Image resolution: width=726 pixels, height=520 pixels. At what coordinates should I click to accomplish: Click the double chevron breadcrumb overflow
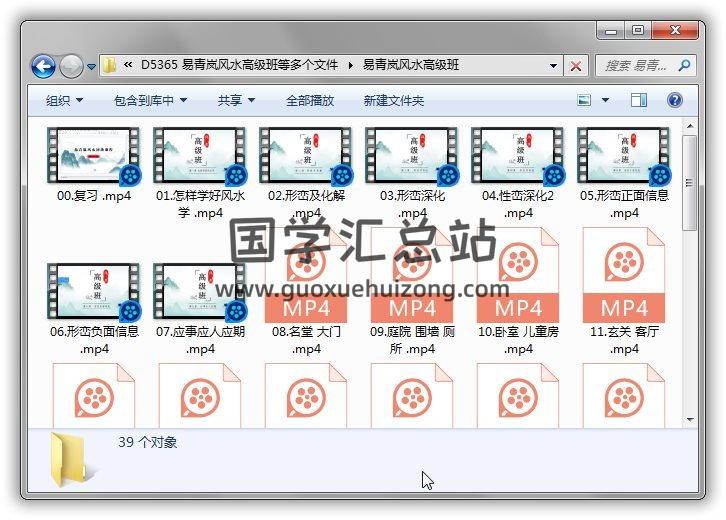pos(128,65)
